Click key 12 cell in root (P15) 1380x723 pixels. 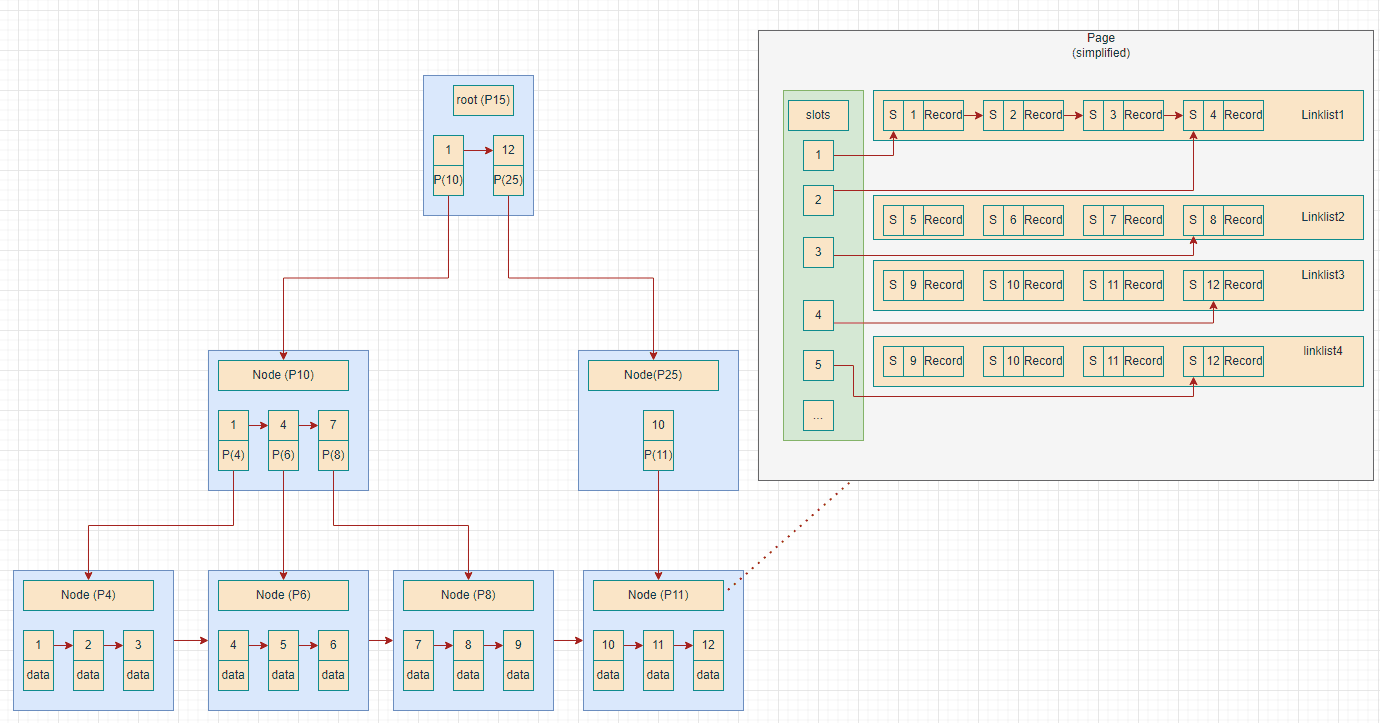click(508, 149)
